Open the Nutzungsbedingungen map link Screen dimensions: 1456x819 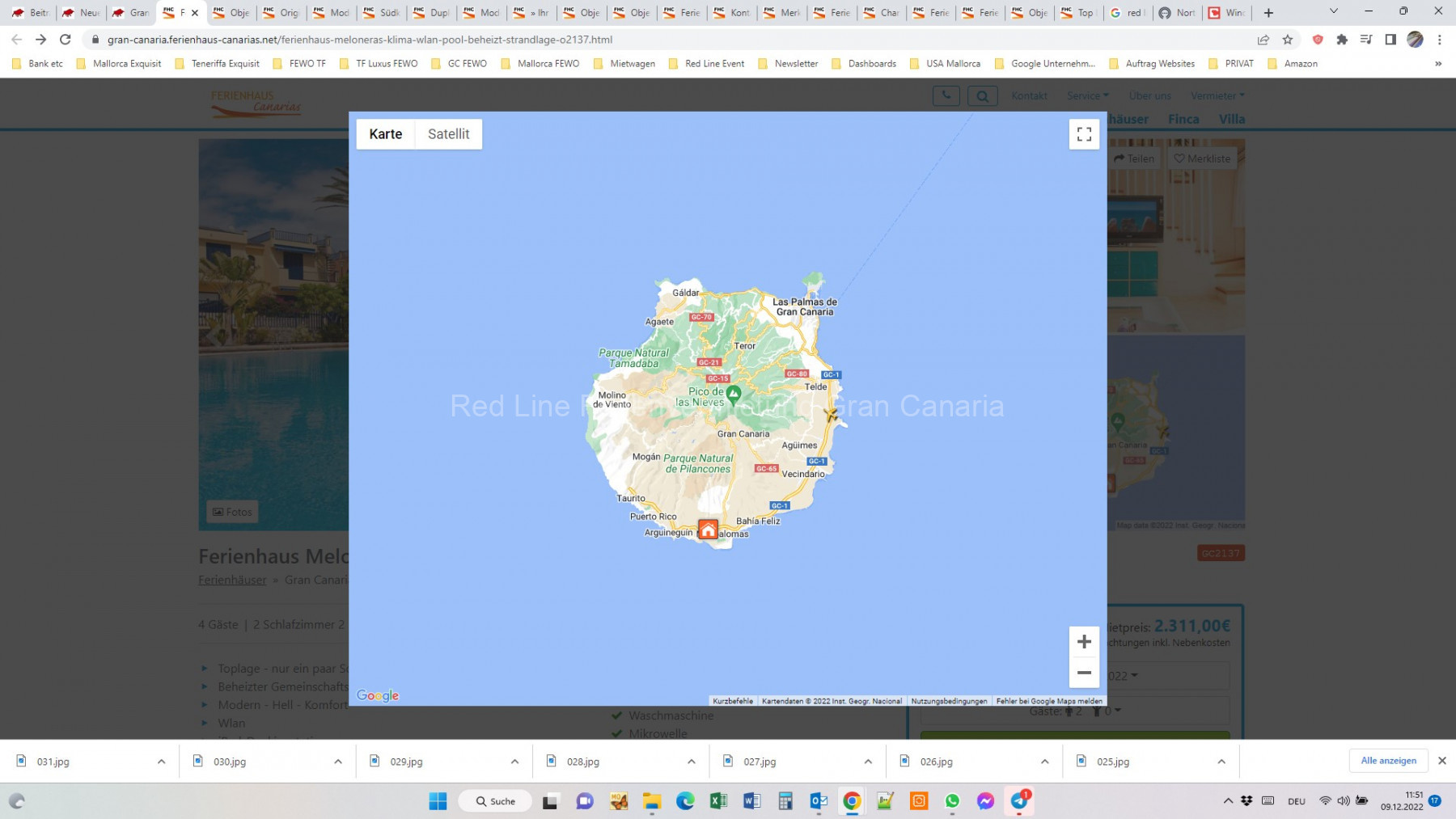949,701
